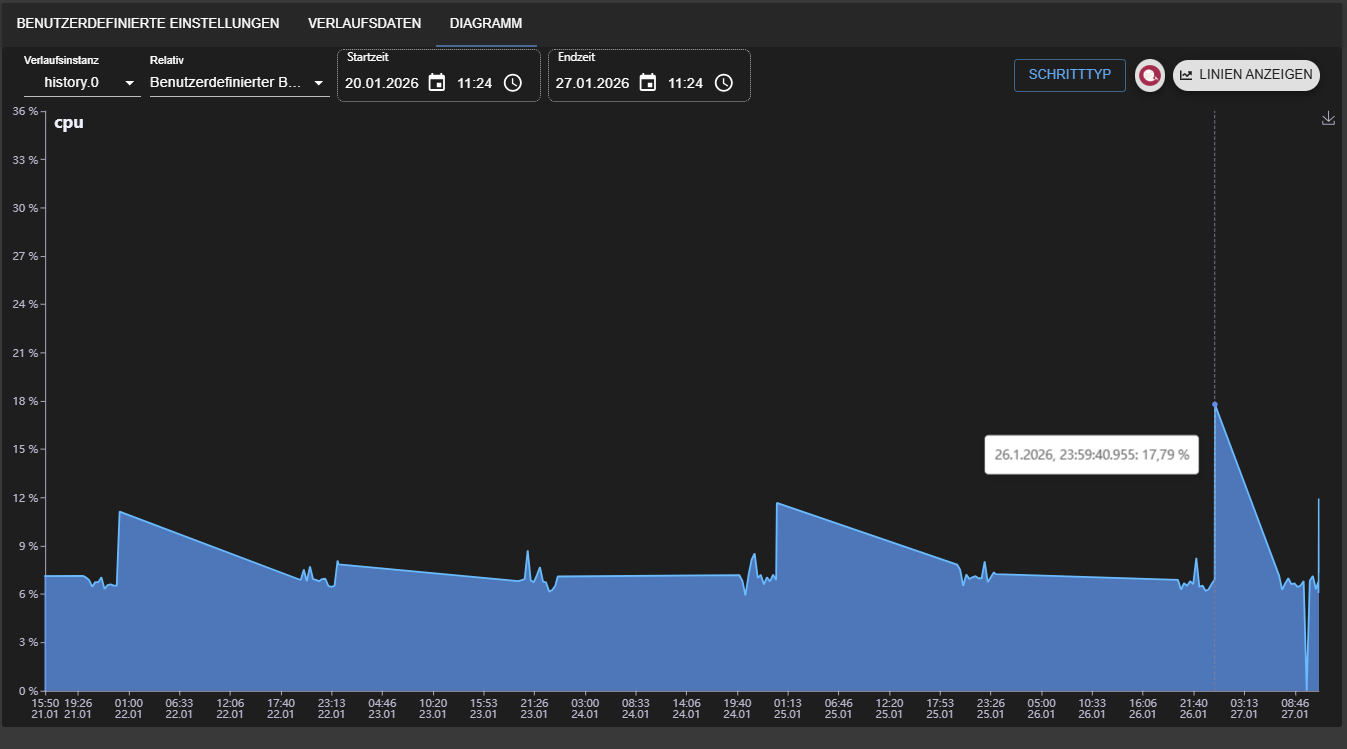Switch to BENUTZERDEFINIERTE EINSTELLUNGEN tab
Screen dimensions: 1347x749
[146, 22]
